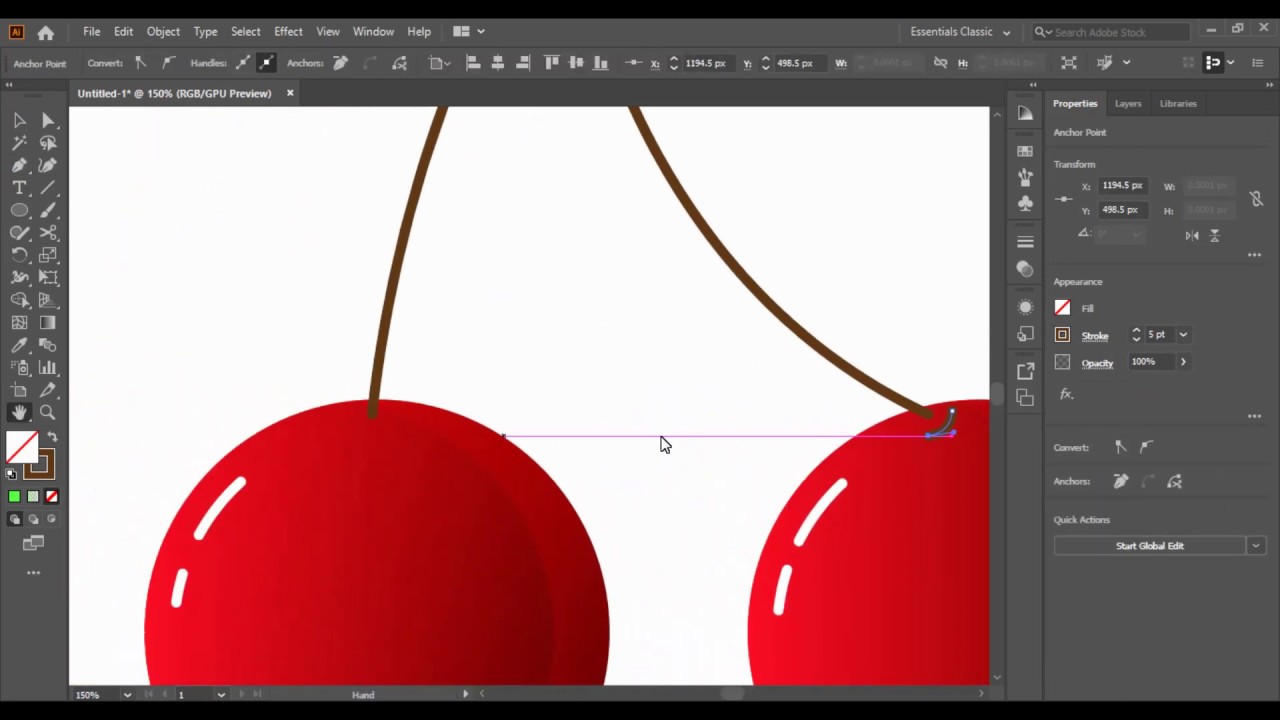The height and width of the screenshot is (720, 1280).
Task: Switch to the Layers tab
Action: 1128,104
